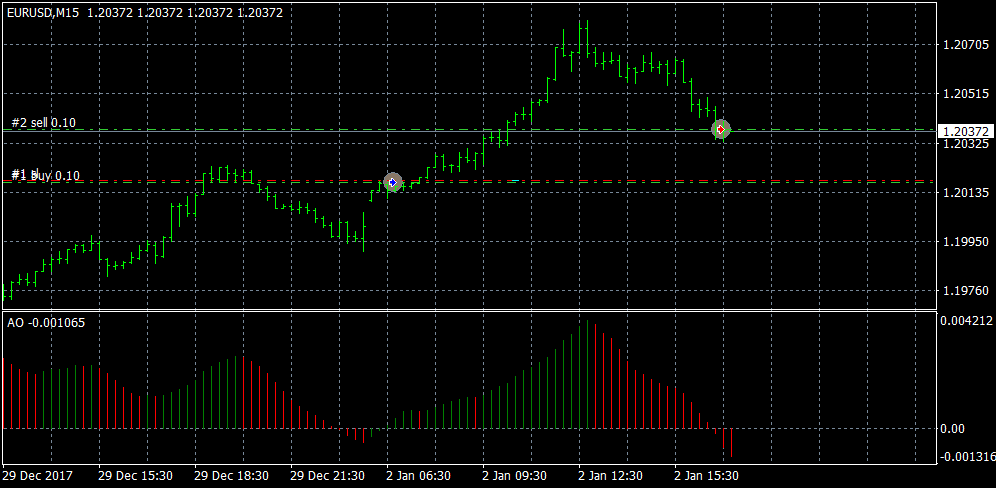Click the 1.20705 price scale label
This screenshot has height=488, width=996.
pos(964,44)
